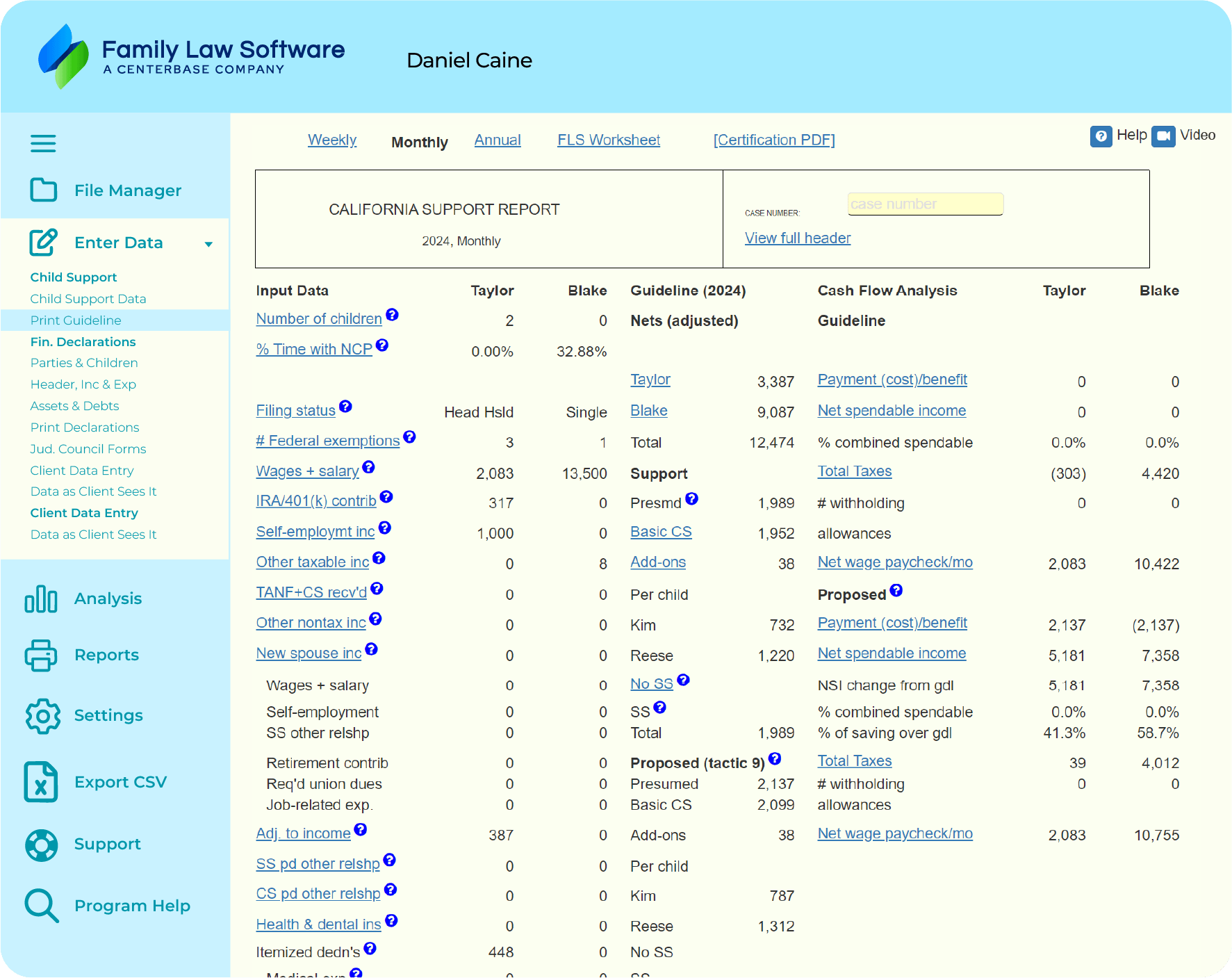Select Child Support Data in sidebar
The width and height of the screenshot is (1232, 978).
[88, 299]
